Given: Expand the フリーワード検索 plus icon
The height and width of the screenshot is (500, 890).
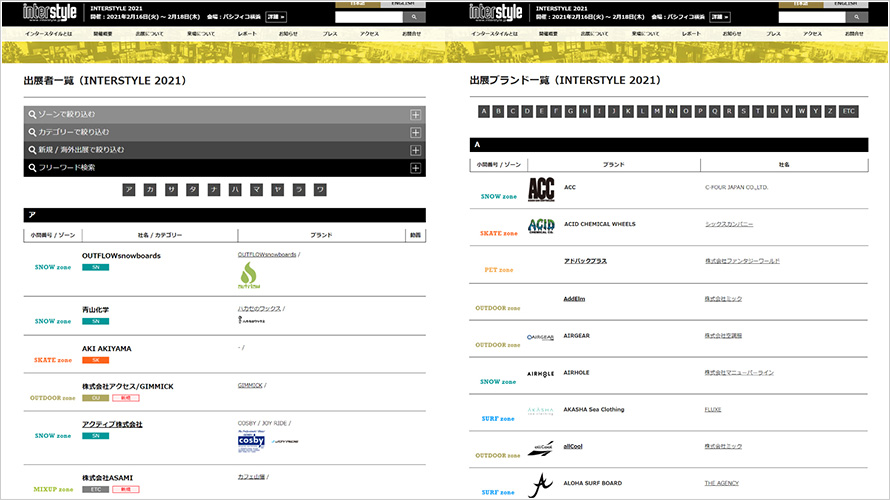Looking at the screenshot, I should coord(415,168).
